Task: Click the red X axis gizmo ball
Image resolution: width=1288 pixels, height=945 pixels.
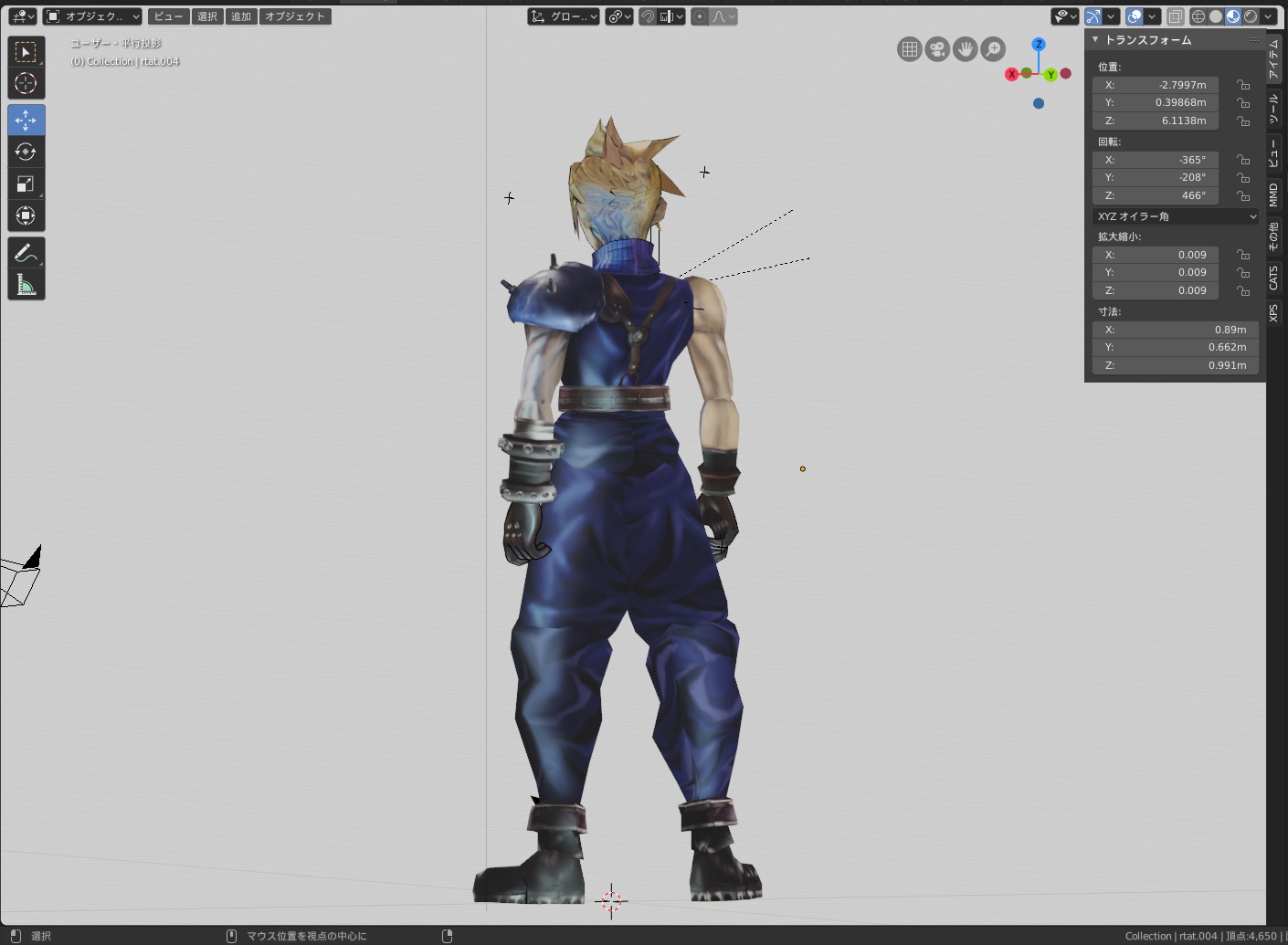Action: click(x=1011, y=75)
